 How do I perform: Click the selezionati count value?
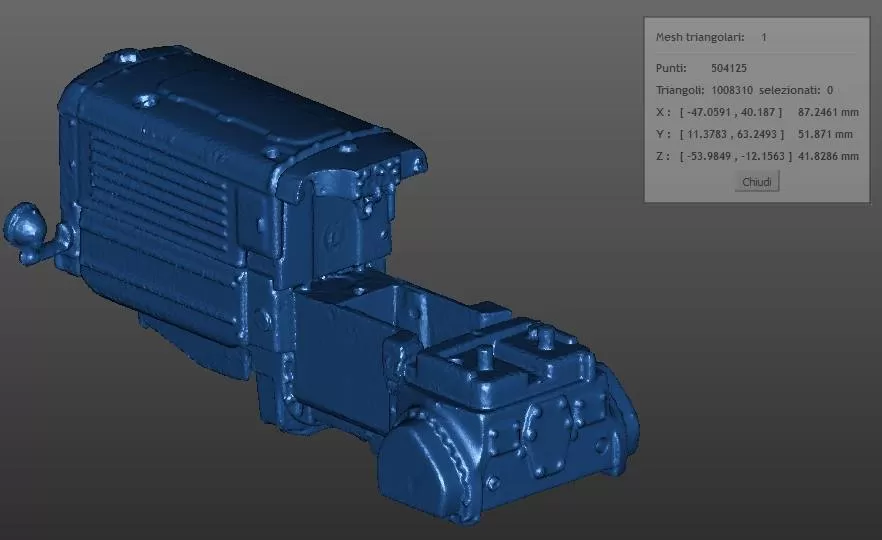830,90
